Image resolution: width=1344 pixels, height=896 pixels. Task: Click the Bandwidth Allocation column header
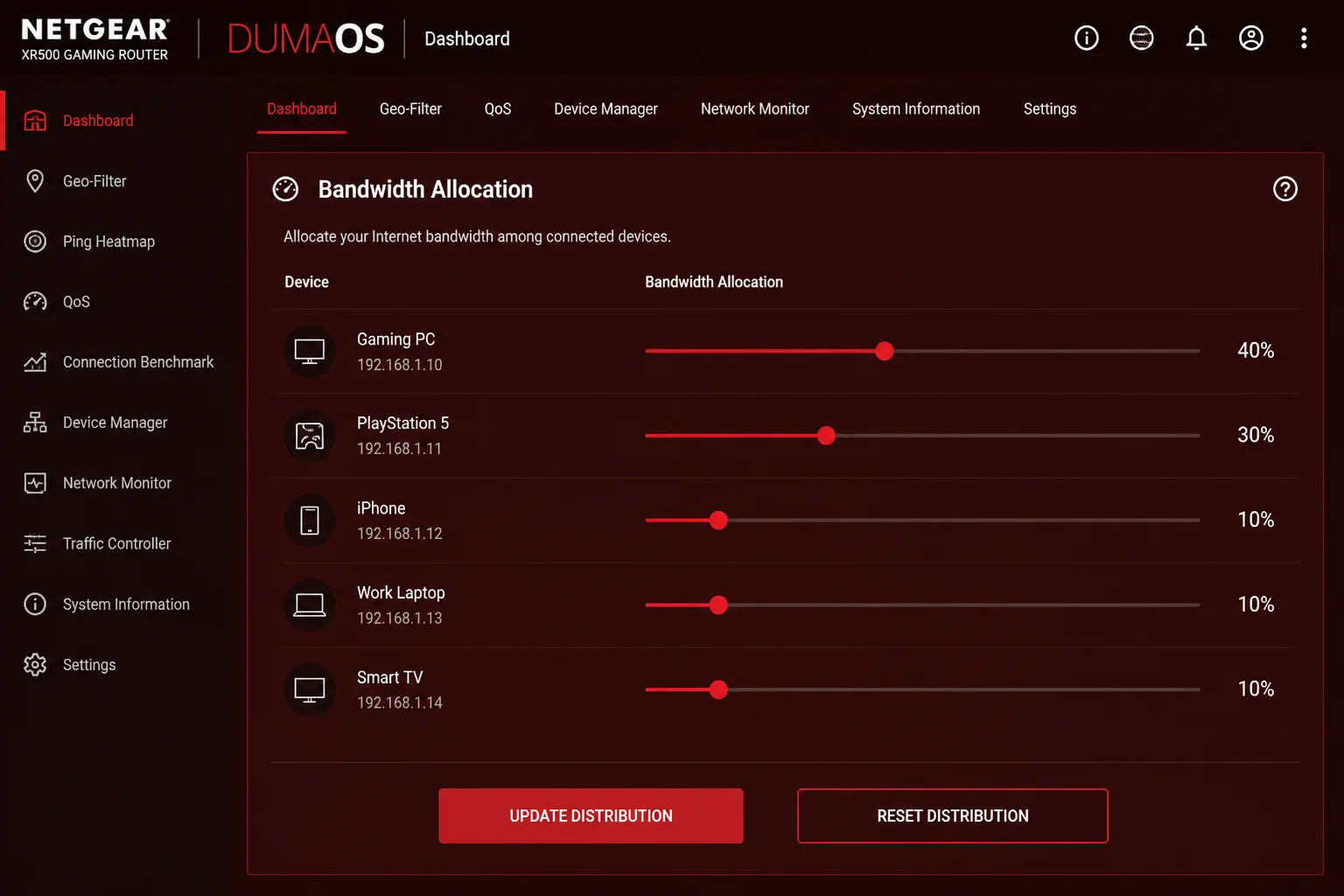pyautogui.click(x=714, y=282)
